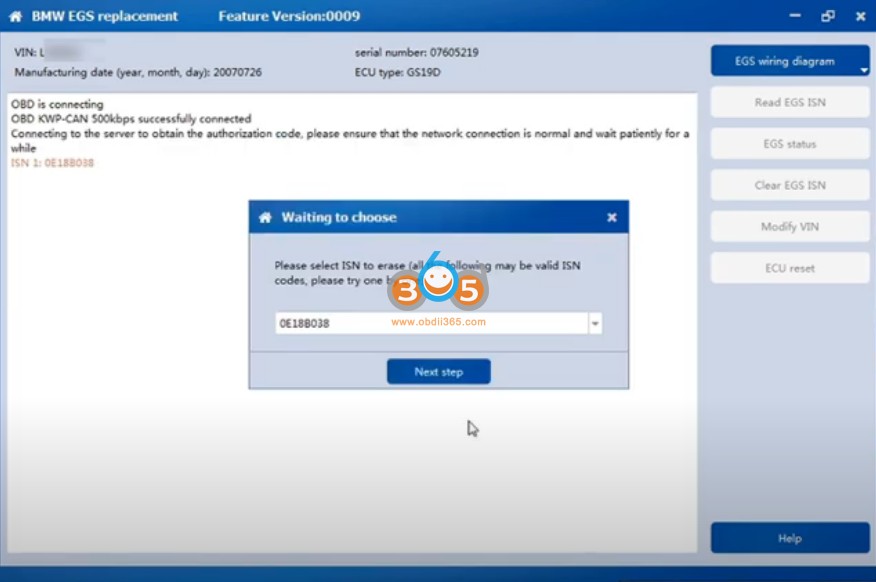
Task: Click the 'Please select ISN to erase' message
Action: (x=427, y=273)
